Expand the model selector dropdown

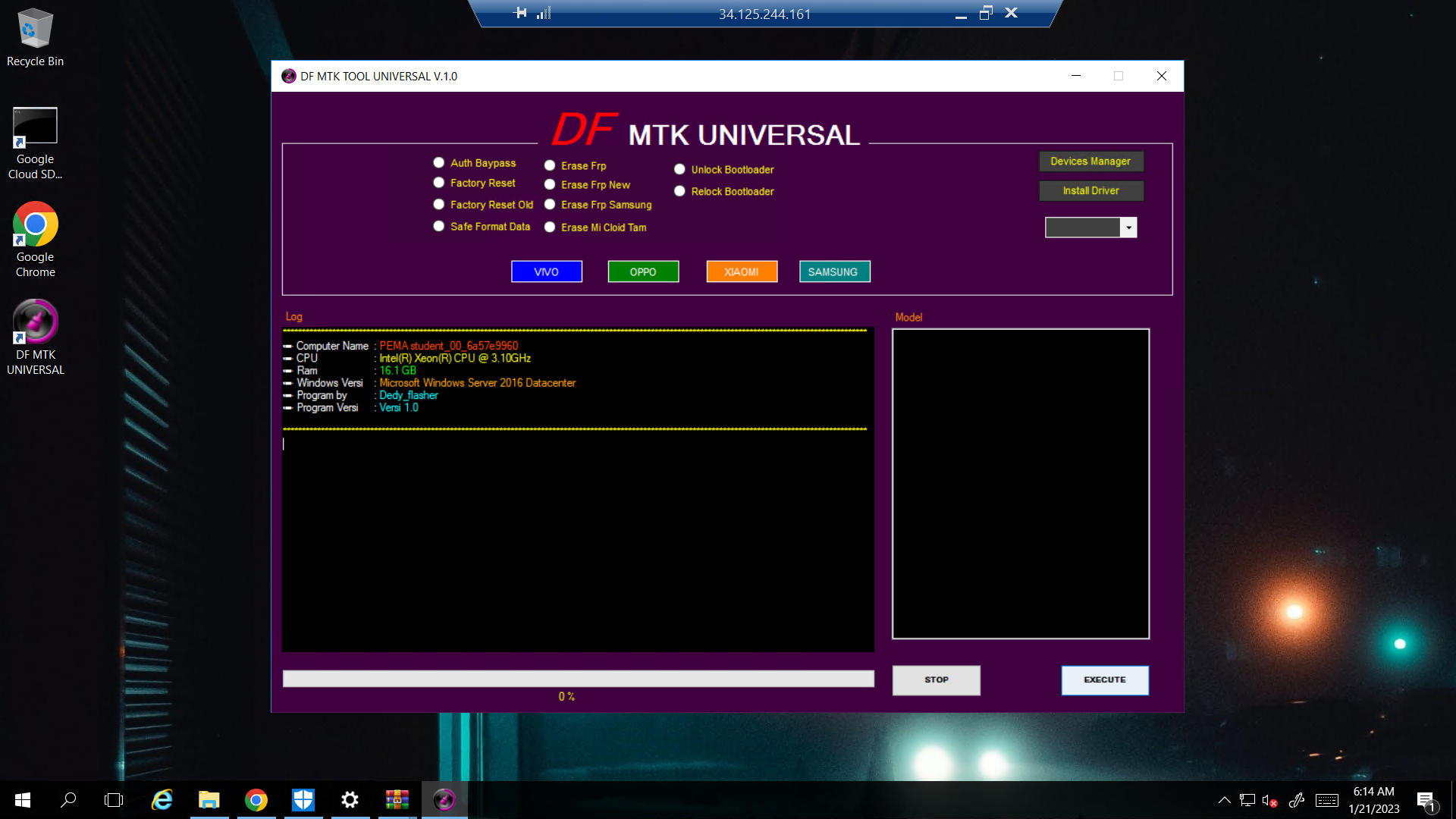1128,227
